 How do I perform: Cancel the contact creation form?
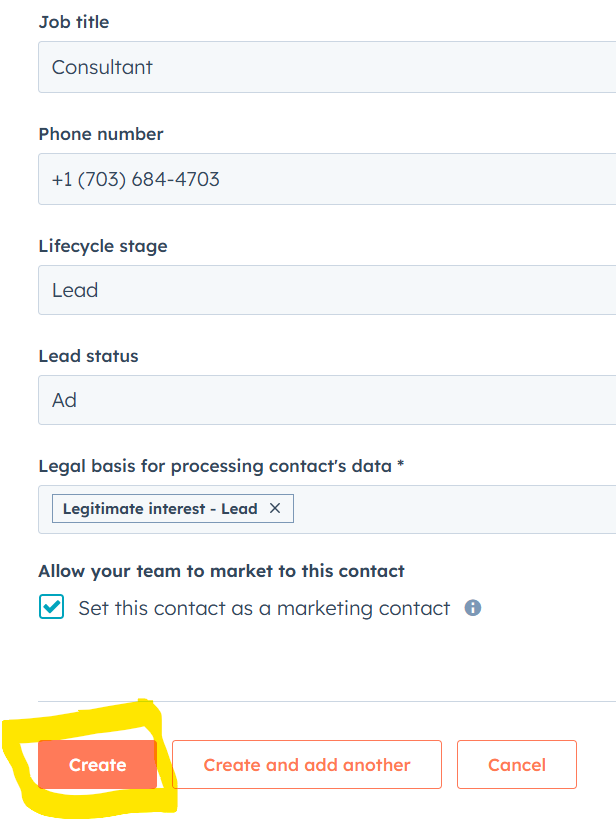517,765
